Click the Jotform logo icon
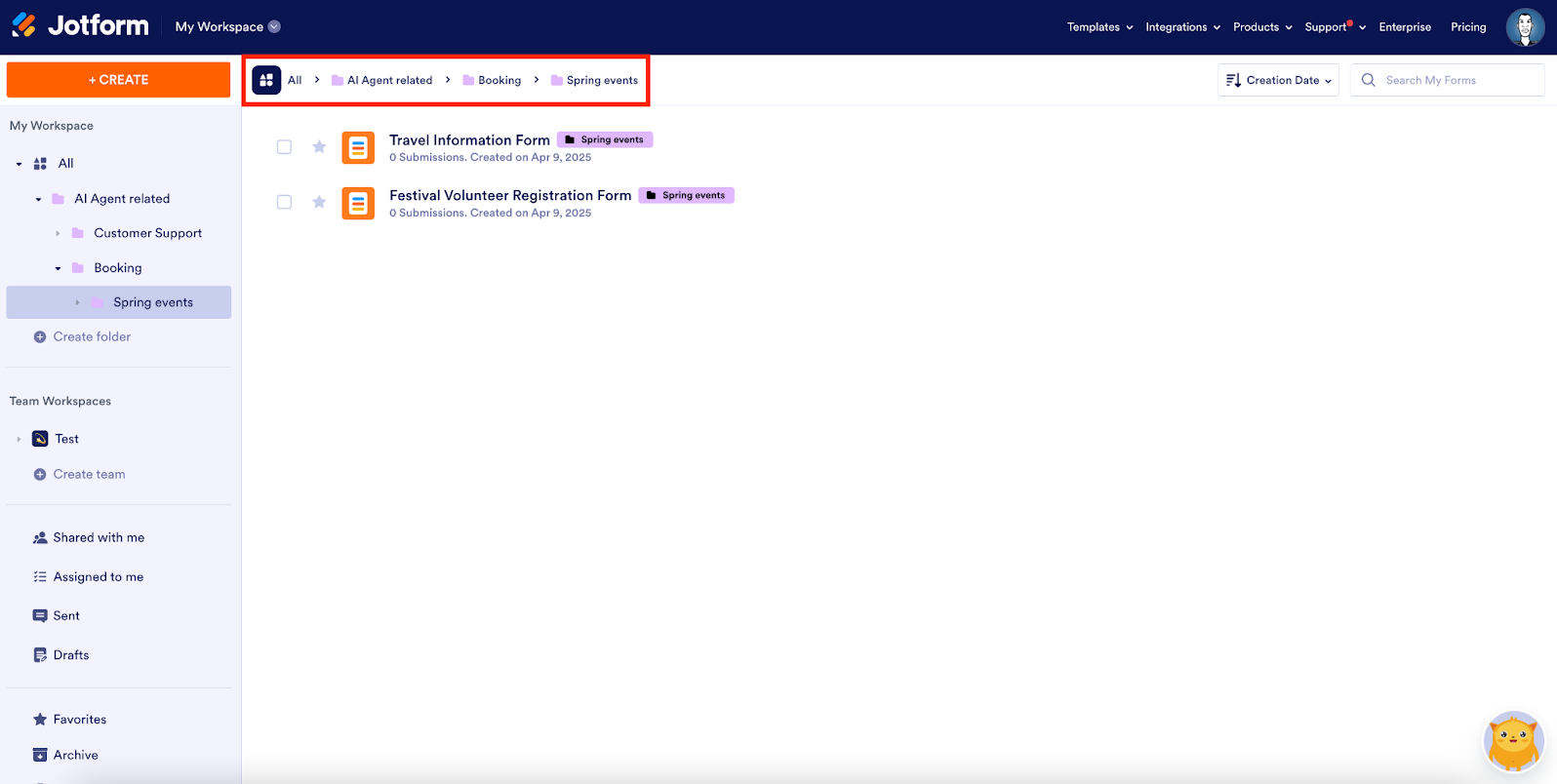The height and width of the screenshot is (784, 1557). pos(24,25)
